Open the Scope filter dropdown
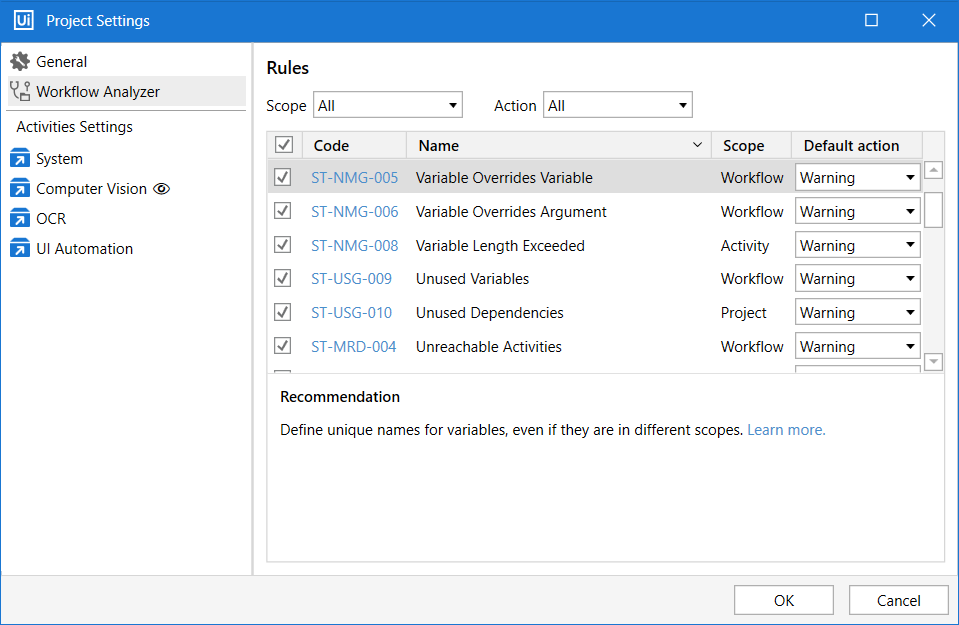Viewport: 959px width, 625px height. [388, 105]
